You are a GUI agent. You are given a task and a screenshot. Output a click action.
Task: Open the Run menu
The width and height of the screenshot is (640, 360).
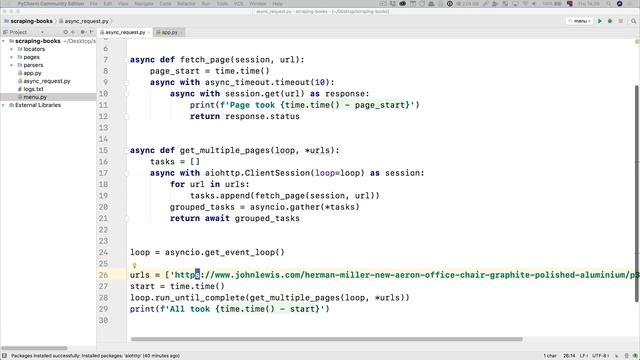point(206,4)
